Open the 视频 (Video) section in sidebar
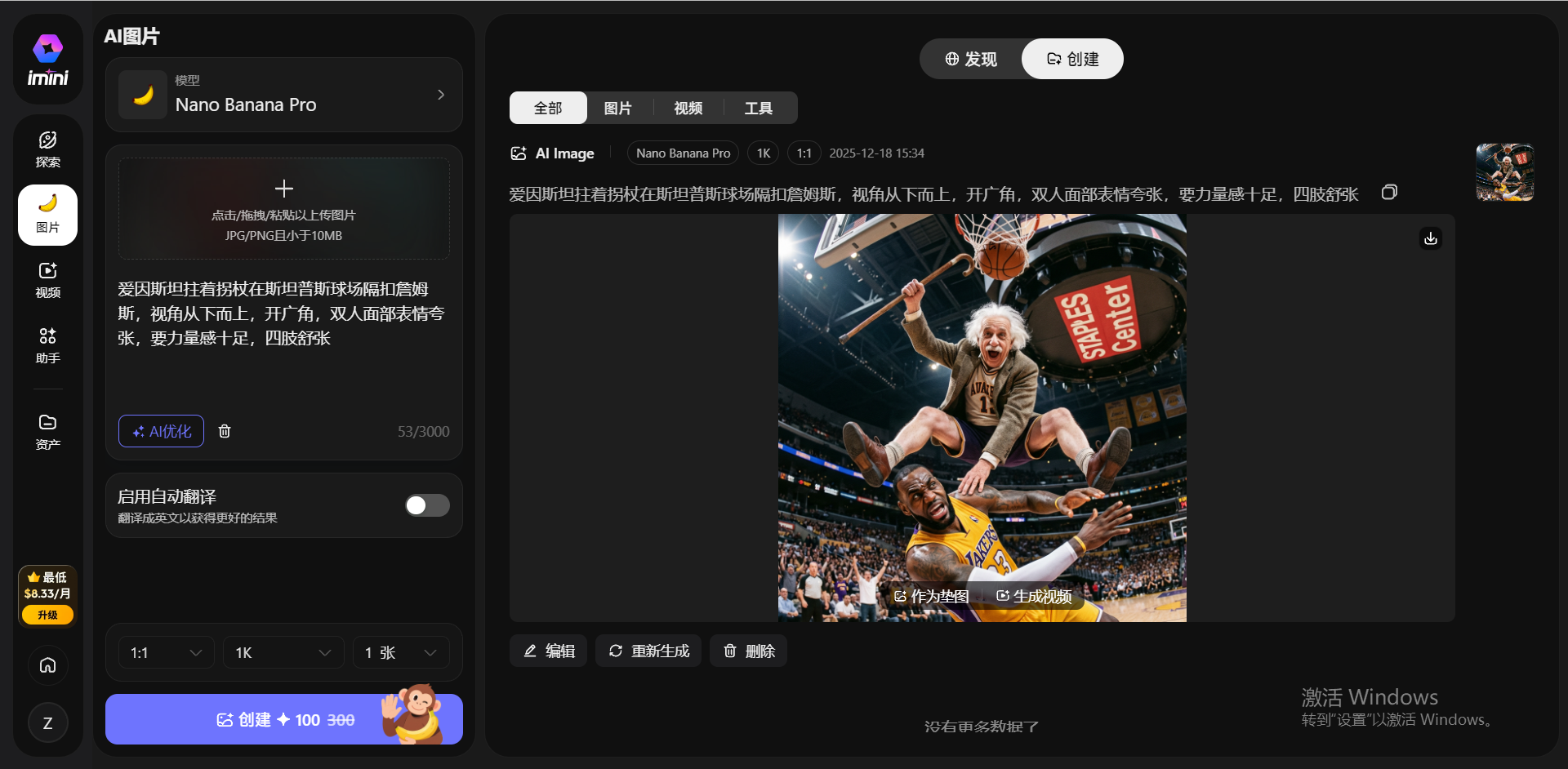The height and width of the screenshot is (769, 1568). coord(47,280)
